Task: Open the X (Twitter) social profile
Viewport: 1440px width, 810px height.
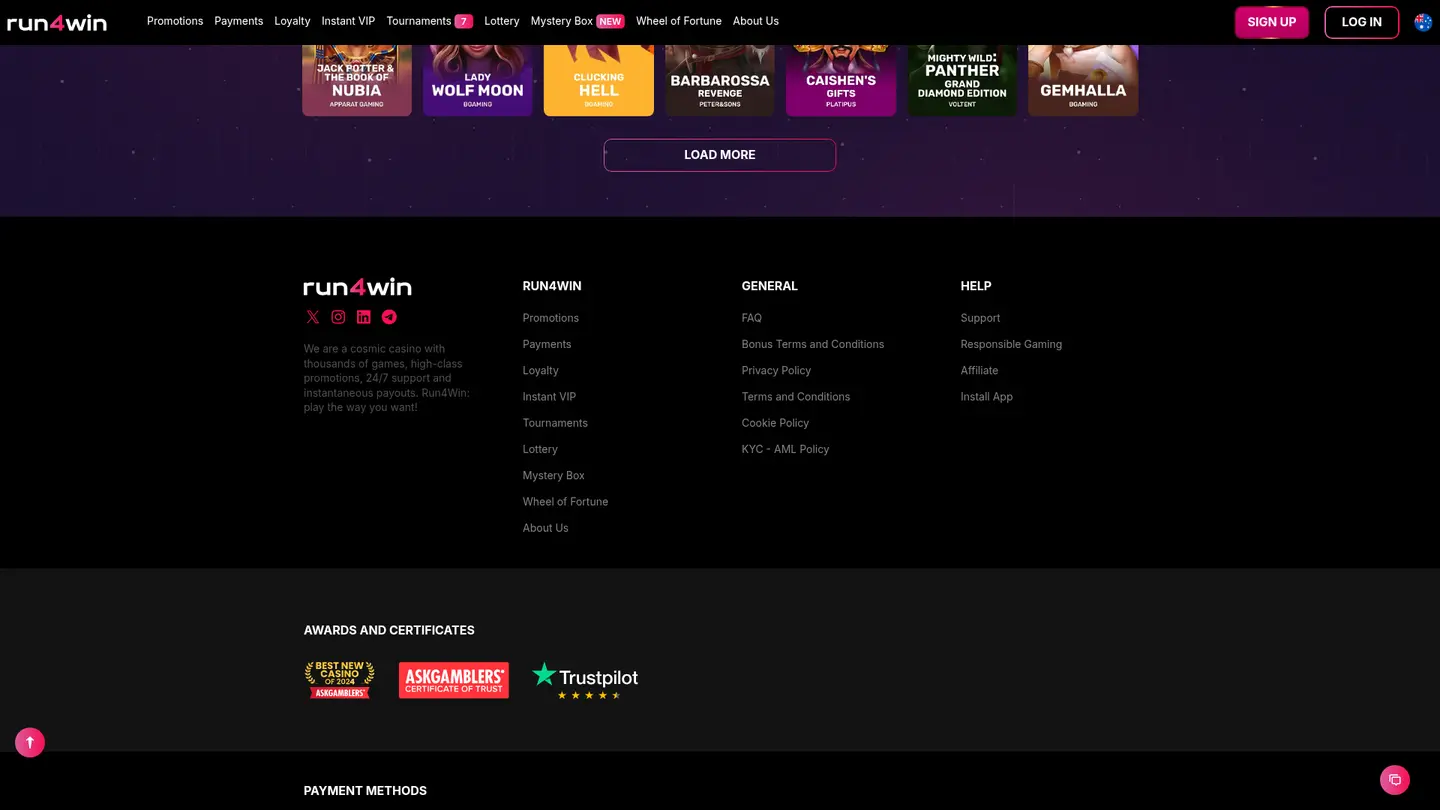Action: point(313,317)
